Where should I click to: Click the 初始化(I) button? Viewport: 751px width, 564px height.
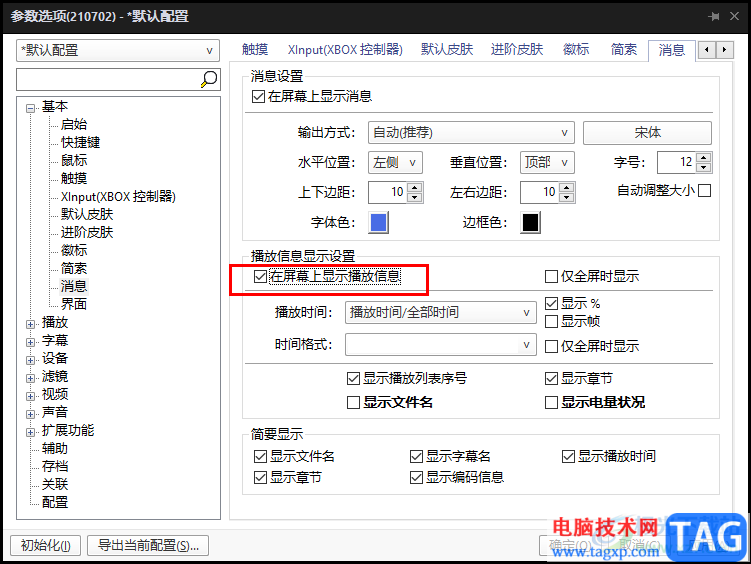[x=46, y=545]
